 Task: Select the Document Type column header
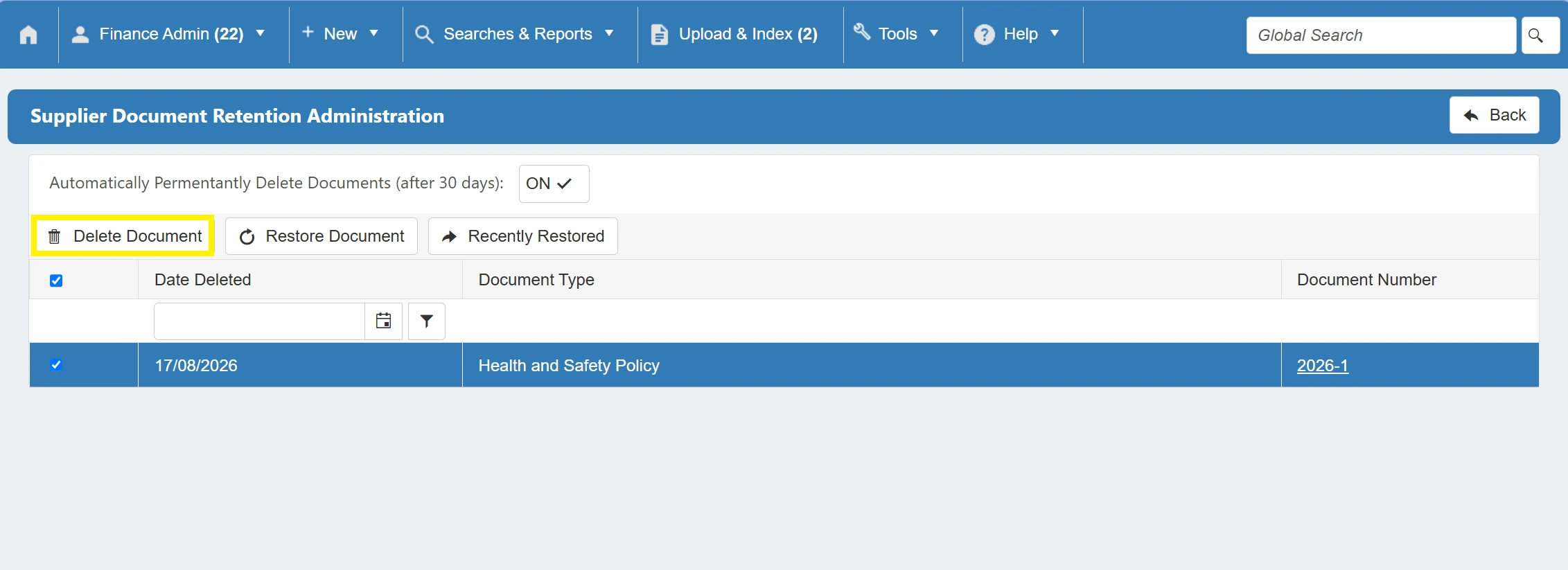tap(872, 280)
